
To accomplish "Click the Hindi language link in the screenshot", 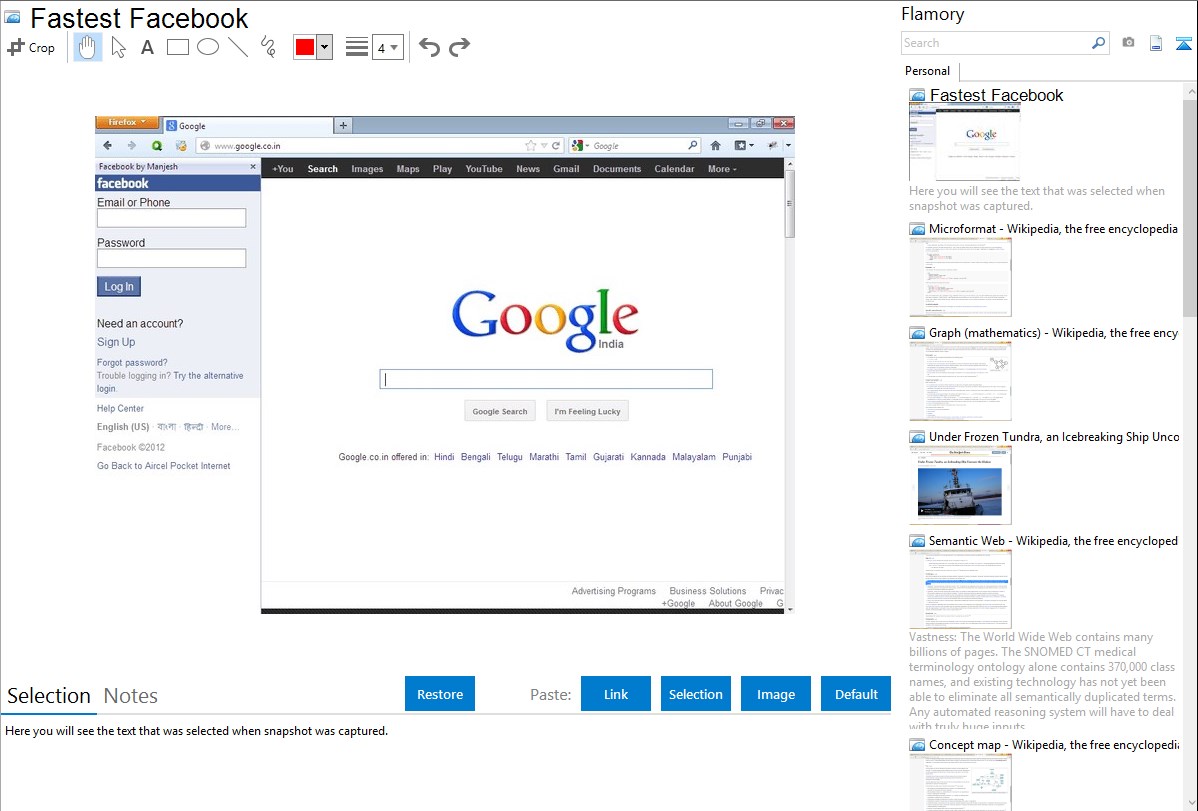I will tap(444, 457).
